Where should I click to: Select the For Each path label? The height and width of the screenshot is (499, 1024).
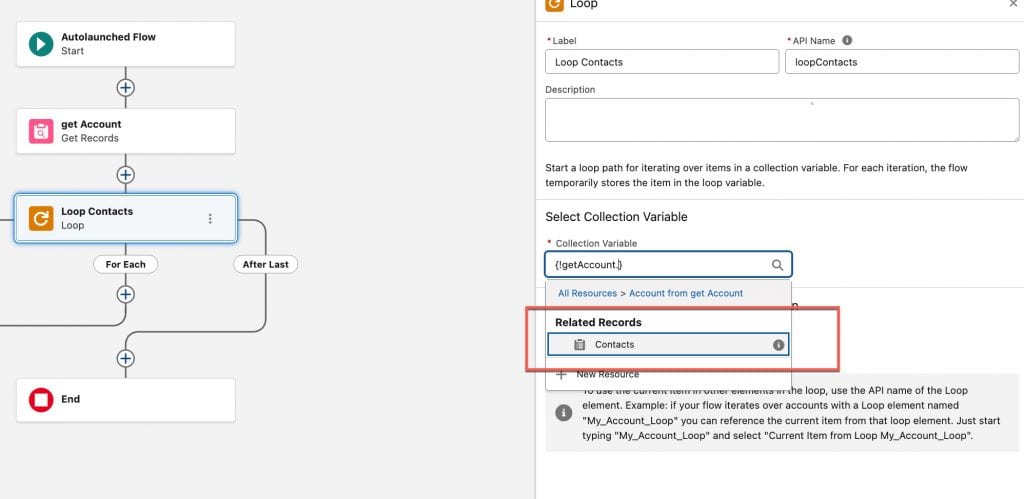(125, 265)
